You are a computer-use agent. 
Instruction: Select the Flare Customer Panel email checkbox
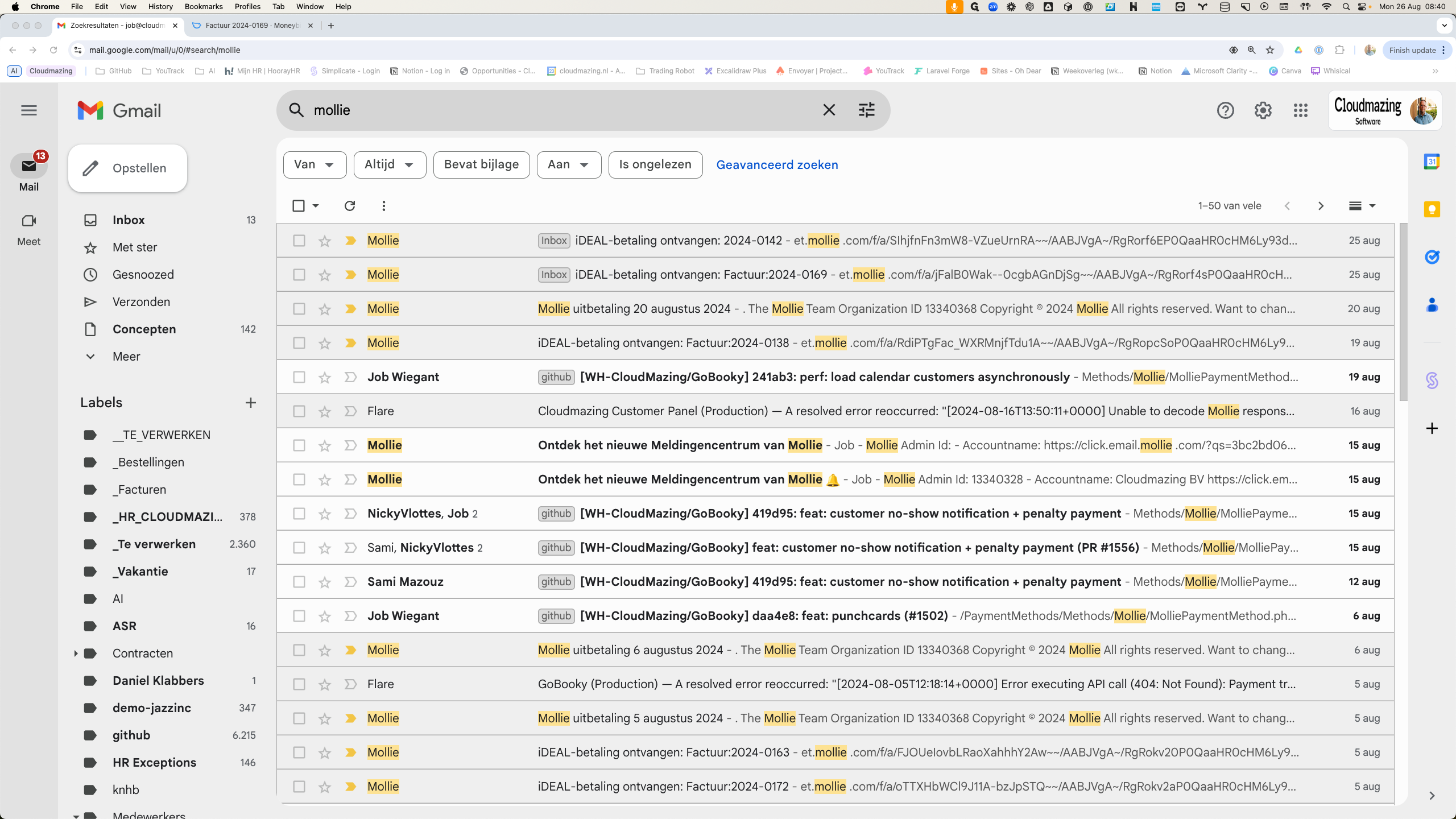299,411
